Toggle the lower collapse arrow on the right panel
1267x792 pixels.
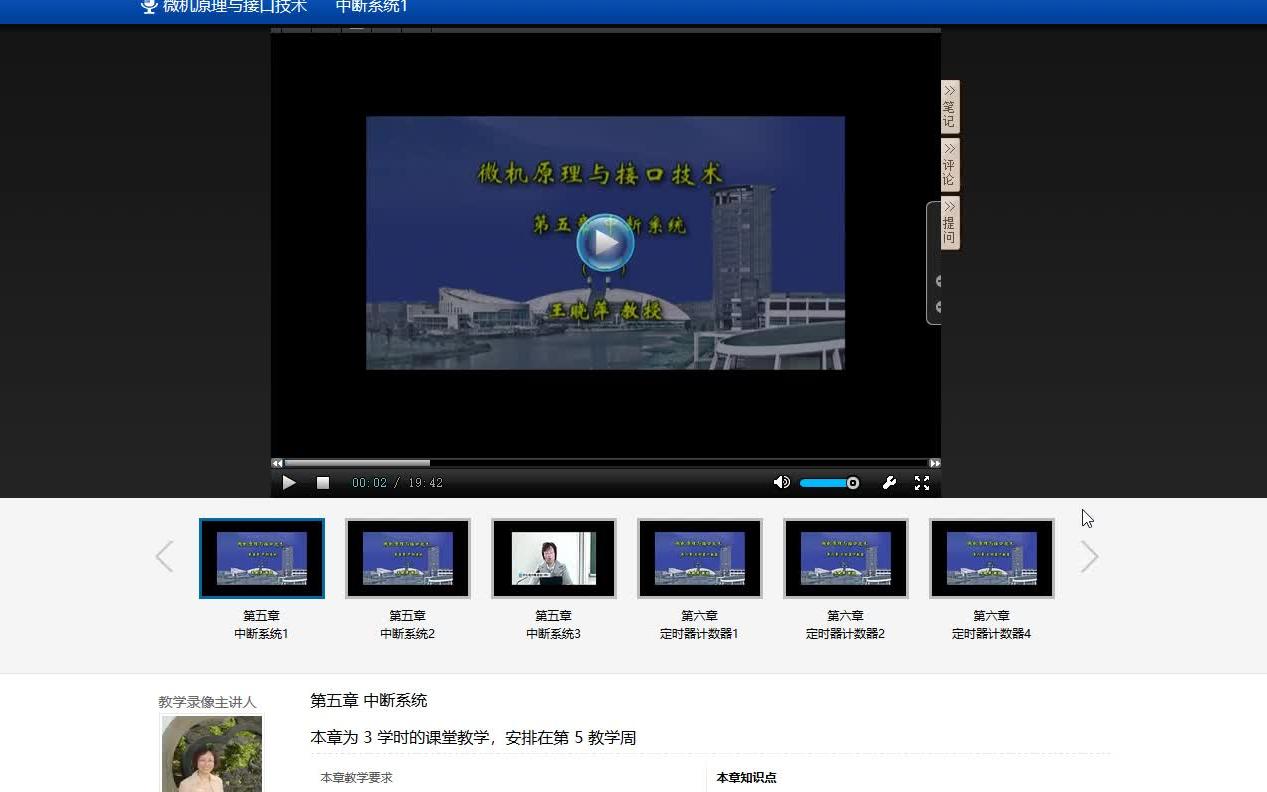(x=938, y=307)
